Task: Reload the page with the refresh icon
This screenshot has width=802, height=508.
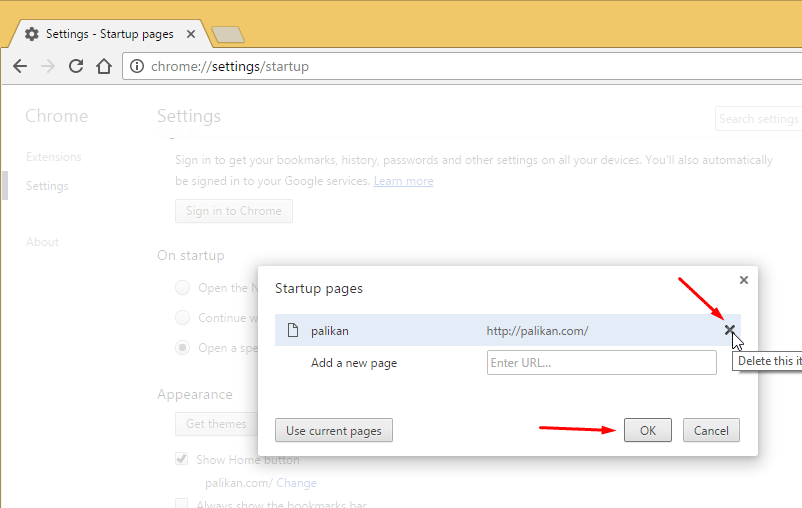Action: pyautogui.click(x=76, y=66)
